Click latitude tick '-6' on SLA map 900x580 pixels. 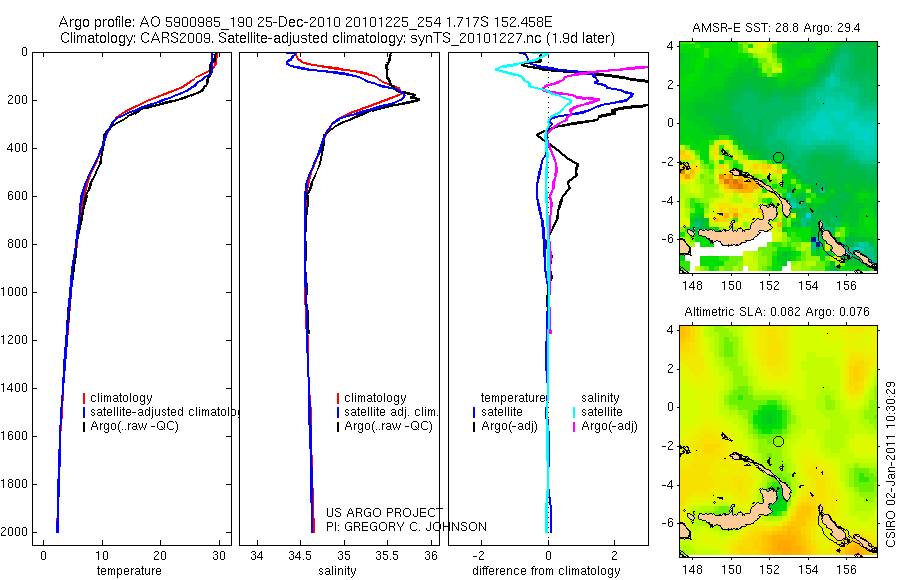[x=667, y=523]
